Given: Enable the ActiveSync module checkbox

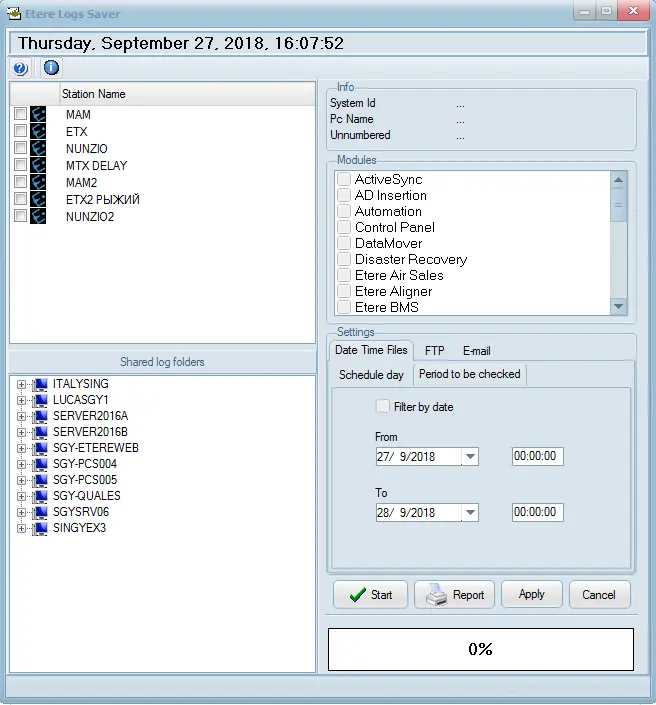Looking at the screenshot, I should tap(344, 180).
